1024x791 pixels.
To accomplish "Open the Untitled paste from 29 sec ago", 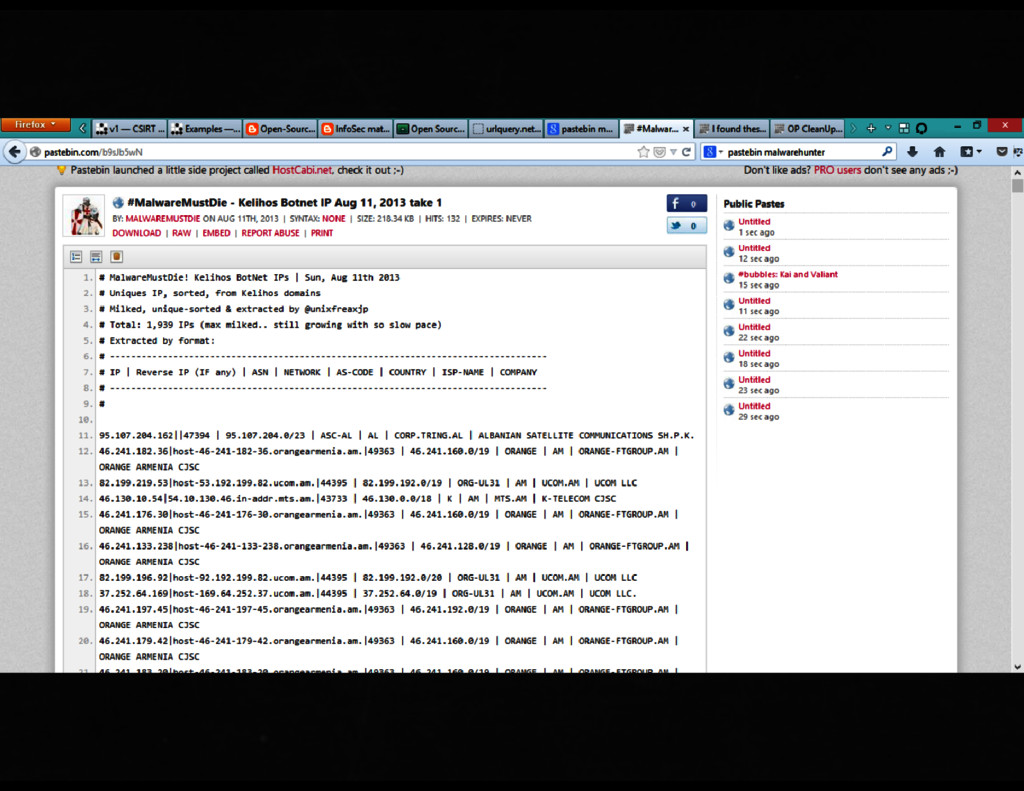I will pos(754,406).
